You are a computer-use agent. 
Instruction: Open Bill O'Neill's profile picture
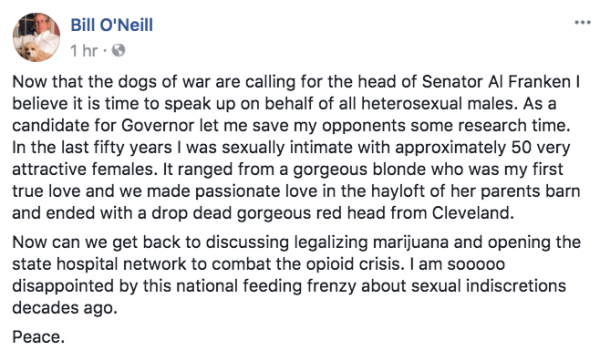click(x=36, y=37)
